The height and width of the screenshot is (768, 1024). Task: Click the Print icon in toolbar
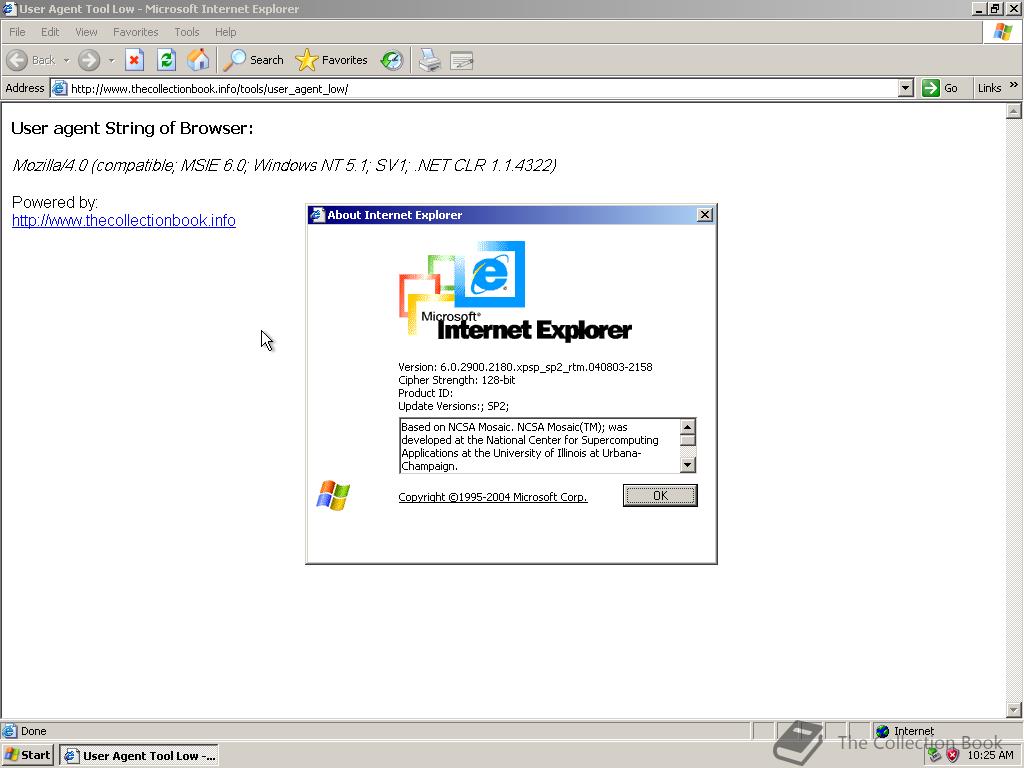430,60
